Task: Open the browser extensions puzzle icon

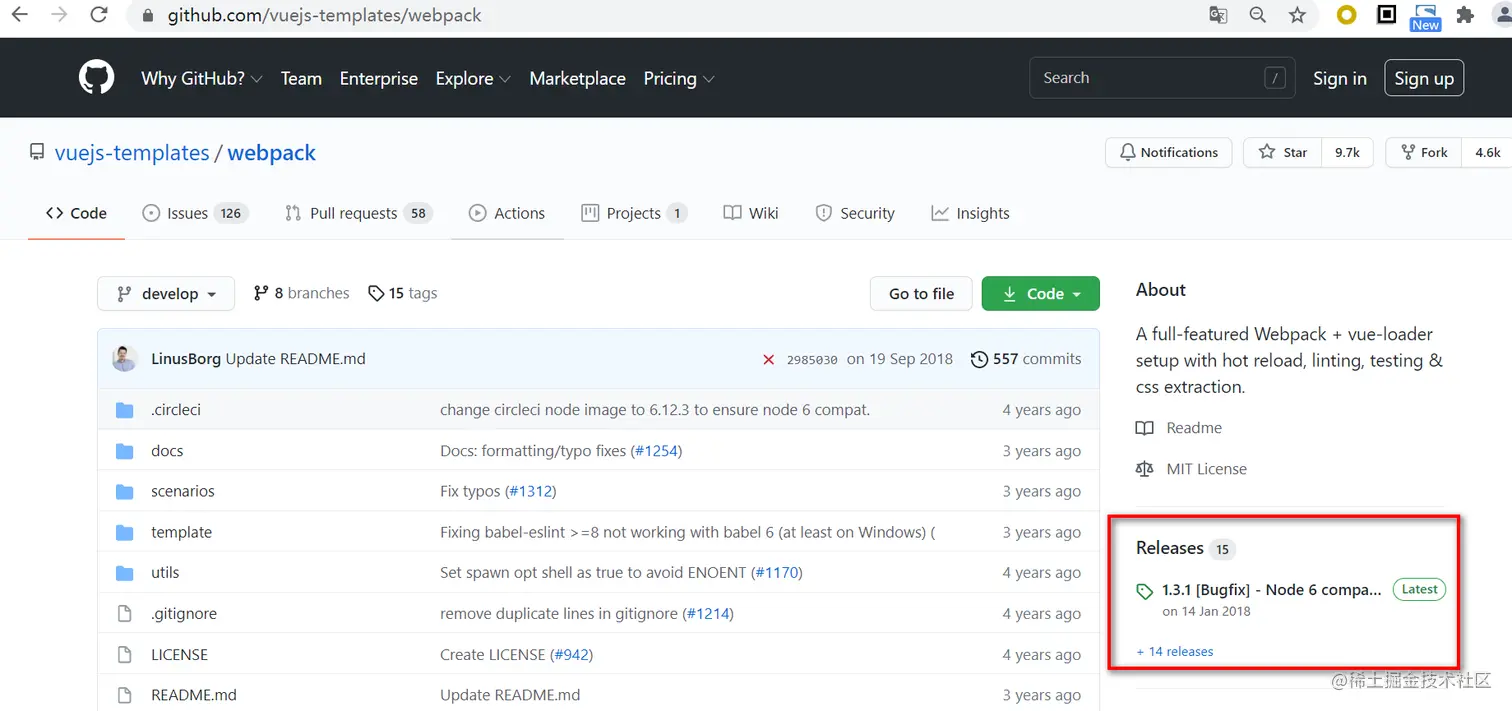Action: pyautogui.click(x=1465, y=15)
